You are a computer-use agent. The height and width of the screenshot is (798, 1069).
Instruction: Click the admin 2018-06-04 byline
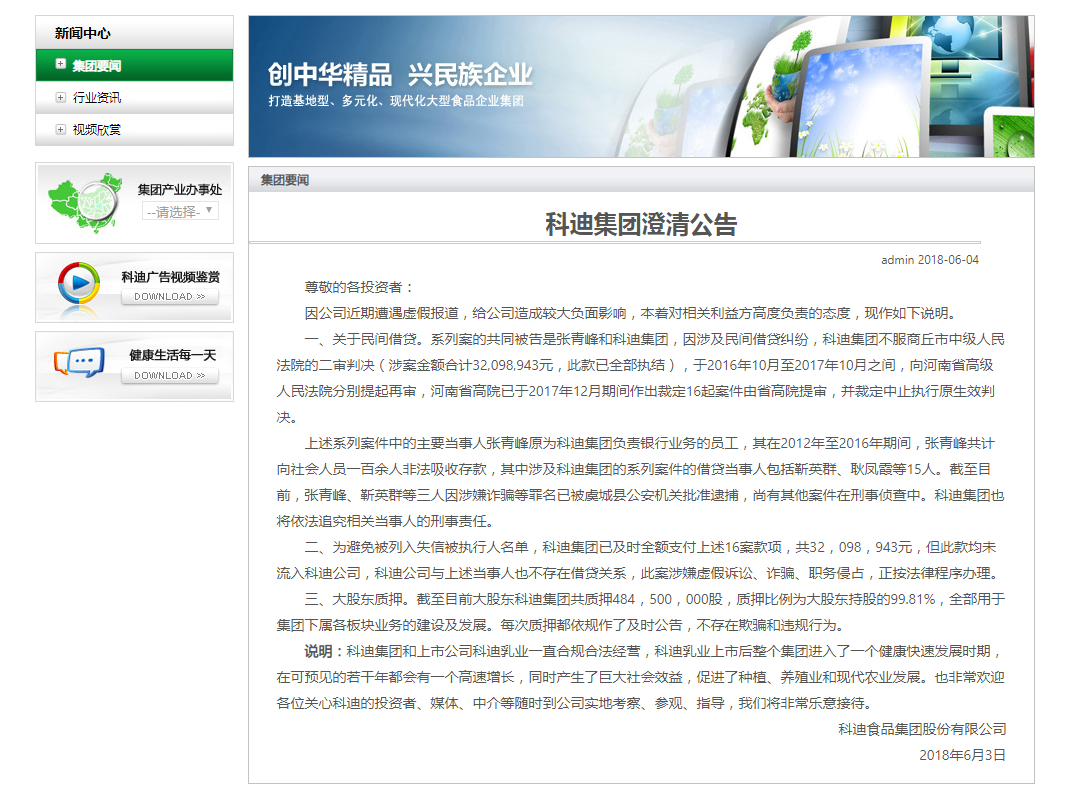[930, 260]
